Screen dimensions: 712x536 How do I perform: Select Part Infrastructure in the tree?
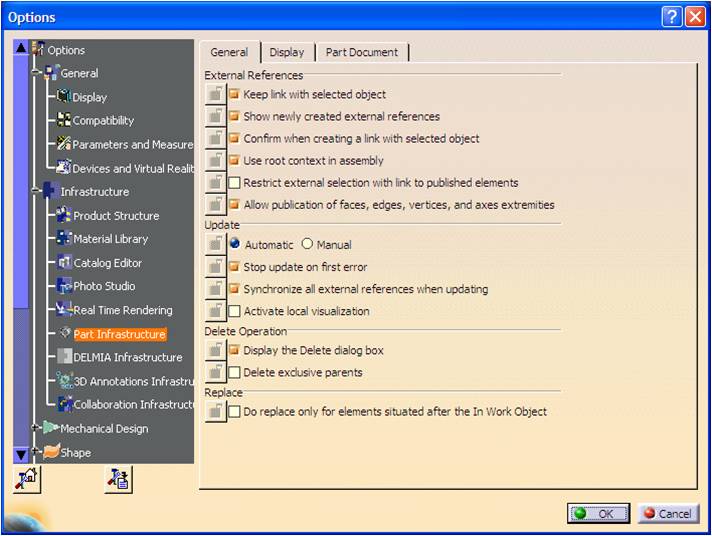tap(120, 334)
